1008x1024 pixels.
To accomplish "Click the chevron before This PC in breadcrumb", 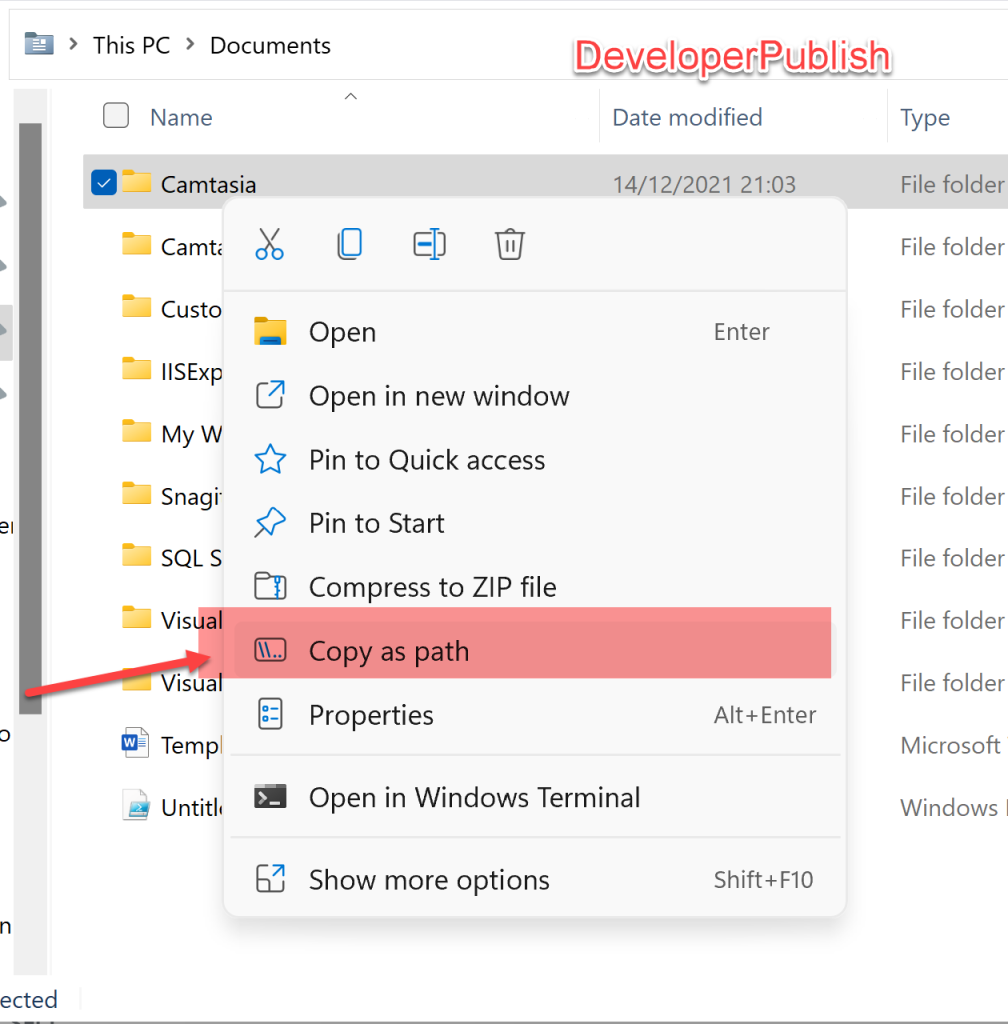I will [76, 45].
